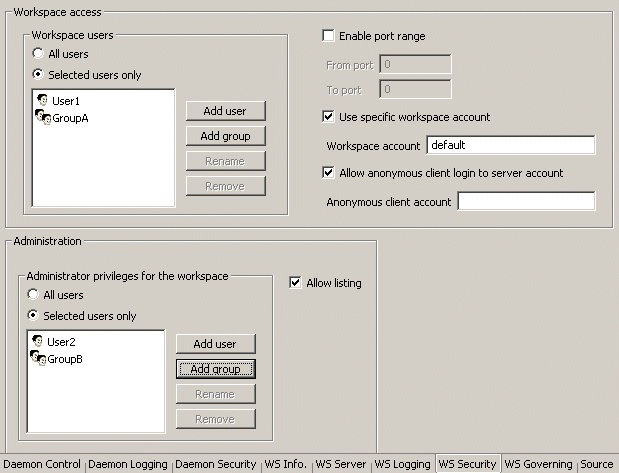Enable the port range checkbox
The width and height of the screenshot is (619, 473).
pyautogui.click(x=328, y=36)
